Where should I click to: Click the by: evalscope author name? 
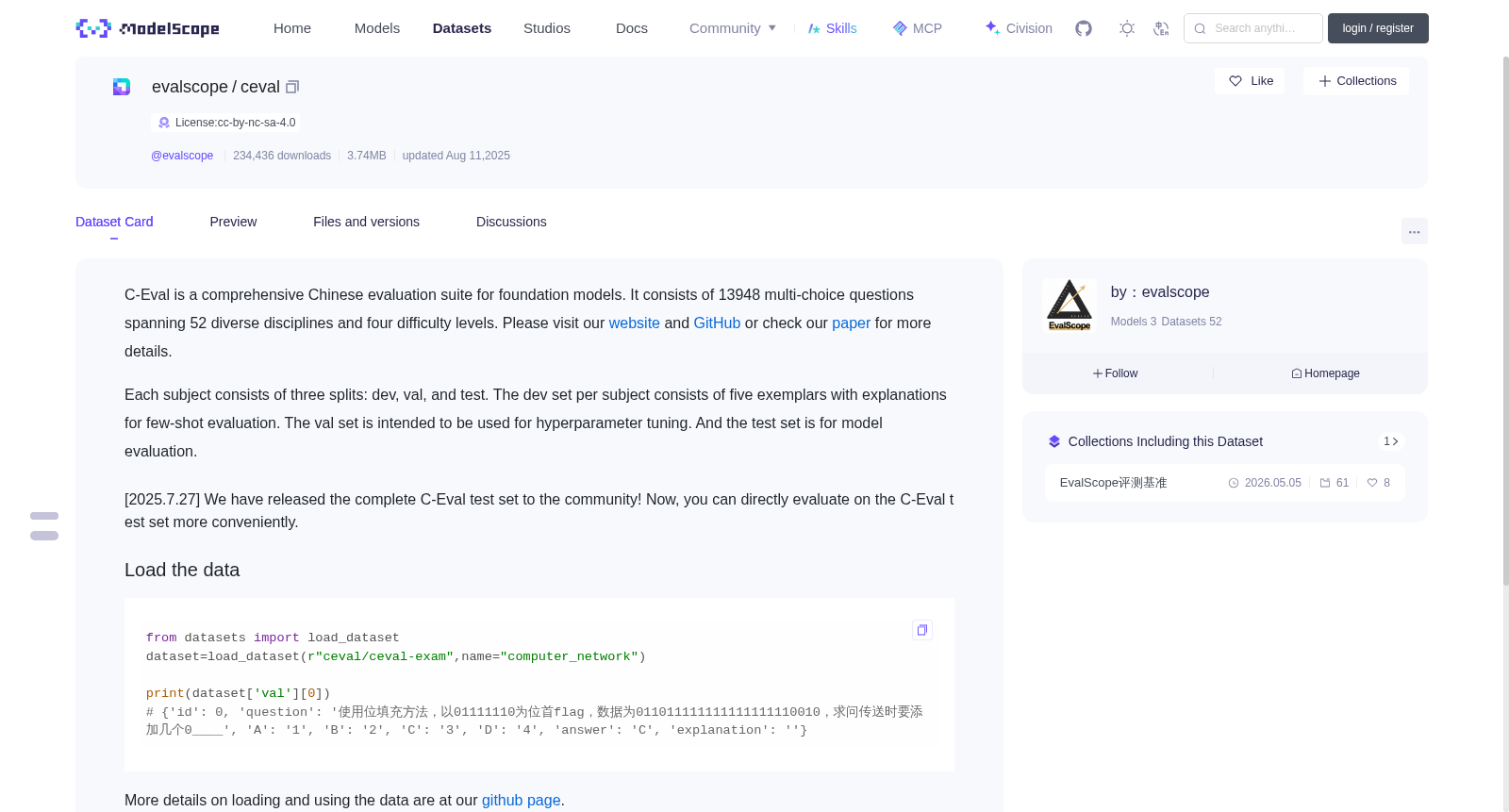coord(1160,292)
